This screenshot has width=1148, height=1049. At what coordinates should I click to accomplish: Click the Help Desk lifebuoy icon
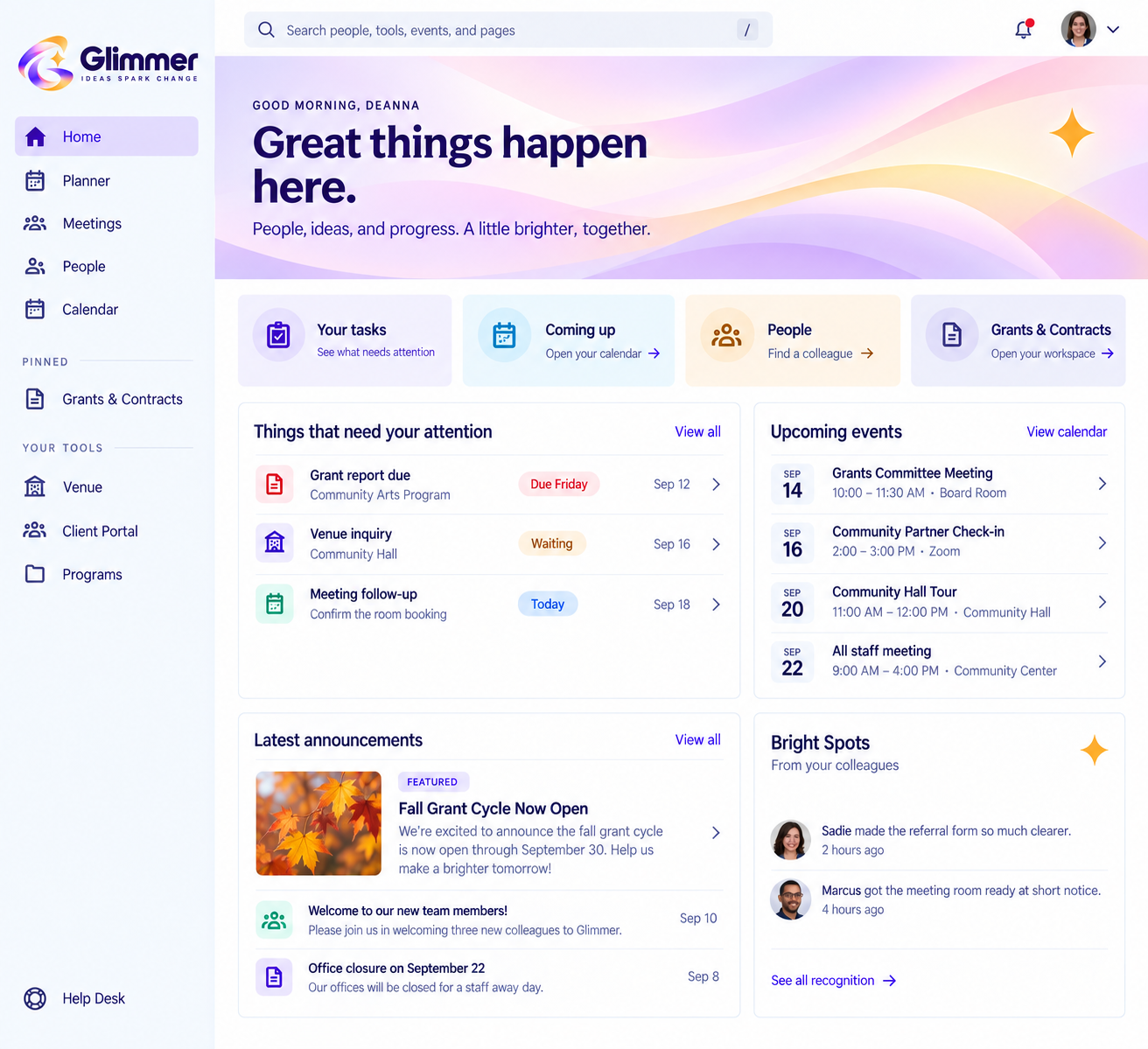pyautogui.click(x=35, y=998)
